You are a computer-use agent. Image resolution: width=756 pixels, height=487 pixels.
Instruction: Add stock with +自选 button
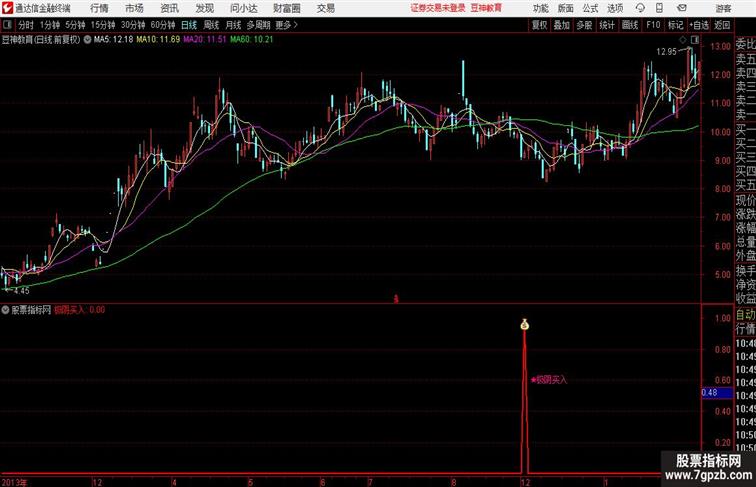(699, 25)
